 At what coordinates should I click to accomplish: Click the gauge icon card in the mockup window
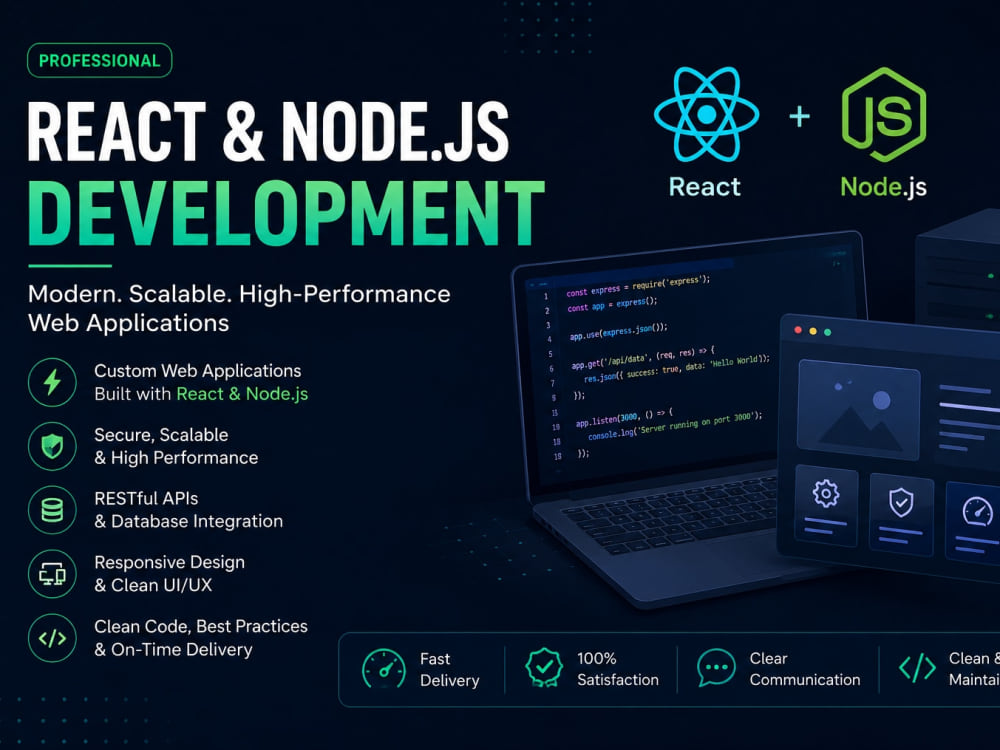tap(973, 521)
